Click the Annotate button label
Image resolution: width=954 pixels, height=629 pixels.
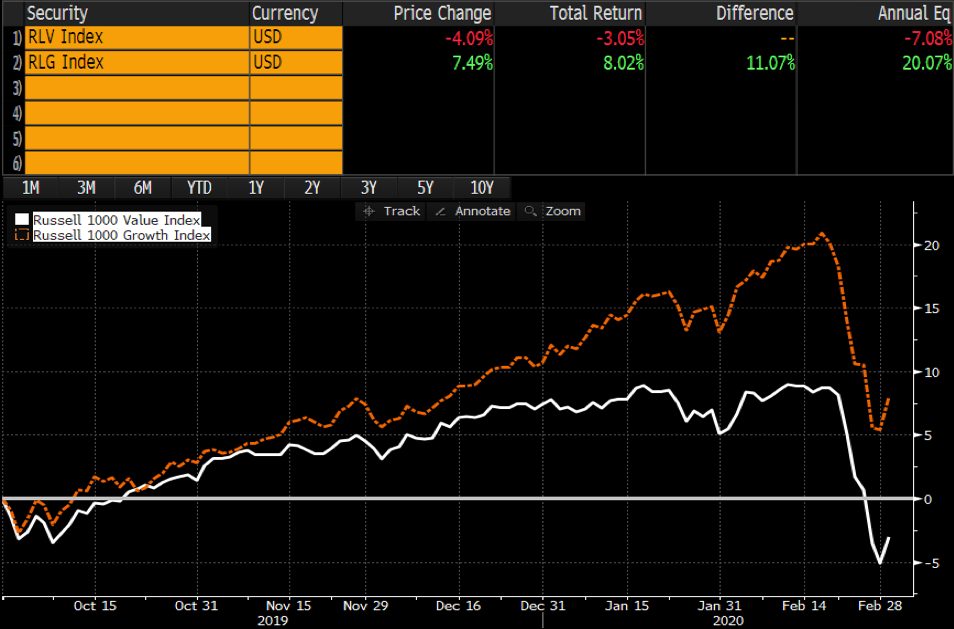[482, 211]
